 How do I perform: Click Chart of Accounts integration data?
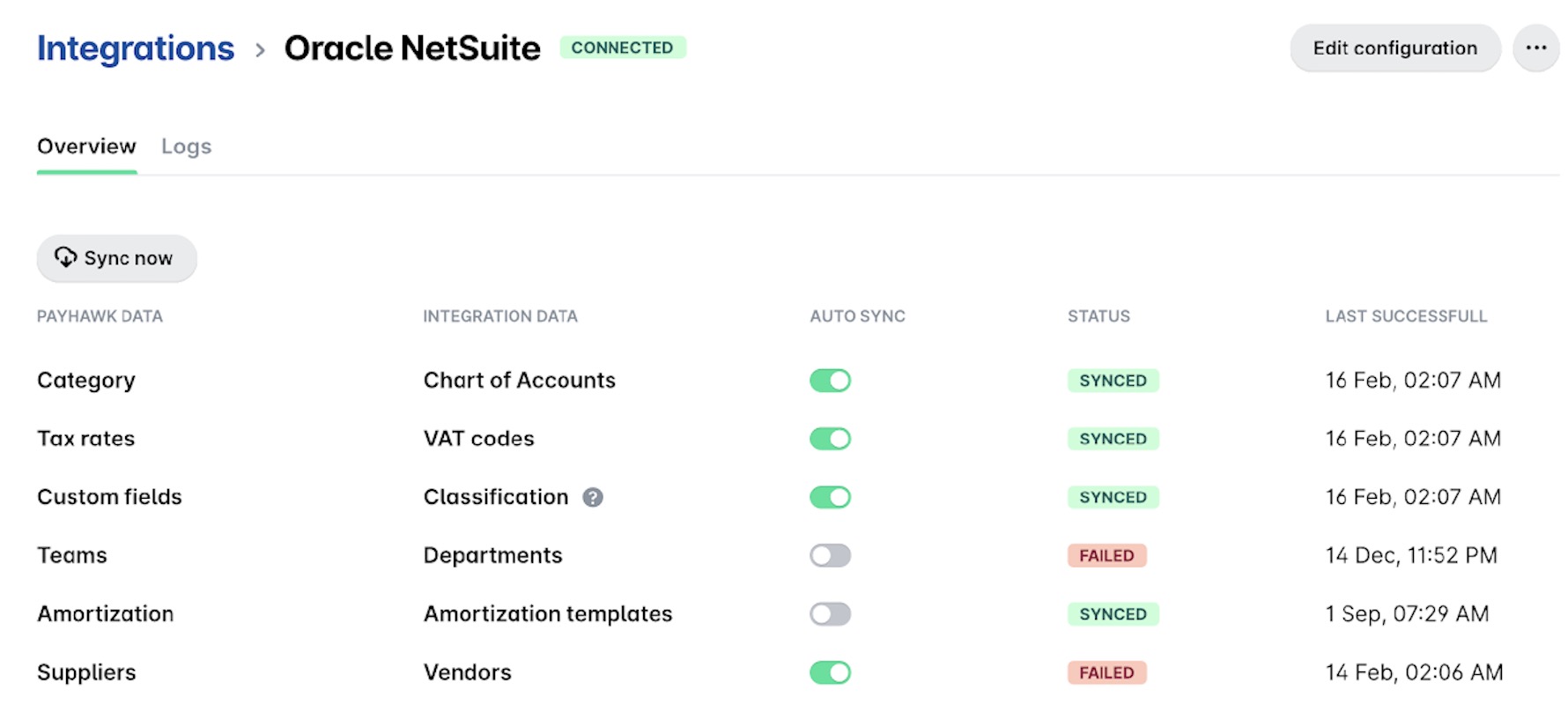coord(520,381)
